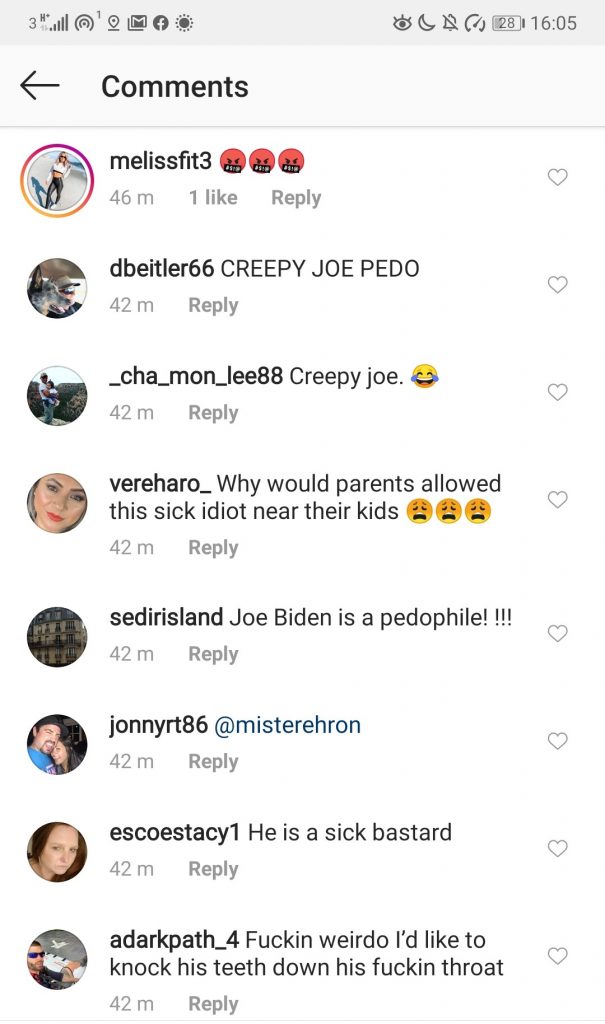
Task: Open the sedirisland username profile
Action: [166, 617]
